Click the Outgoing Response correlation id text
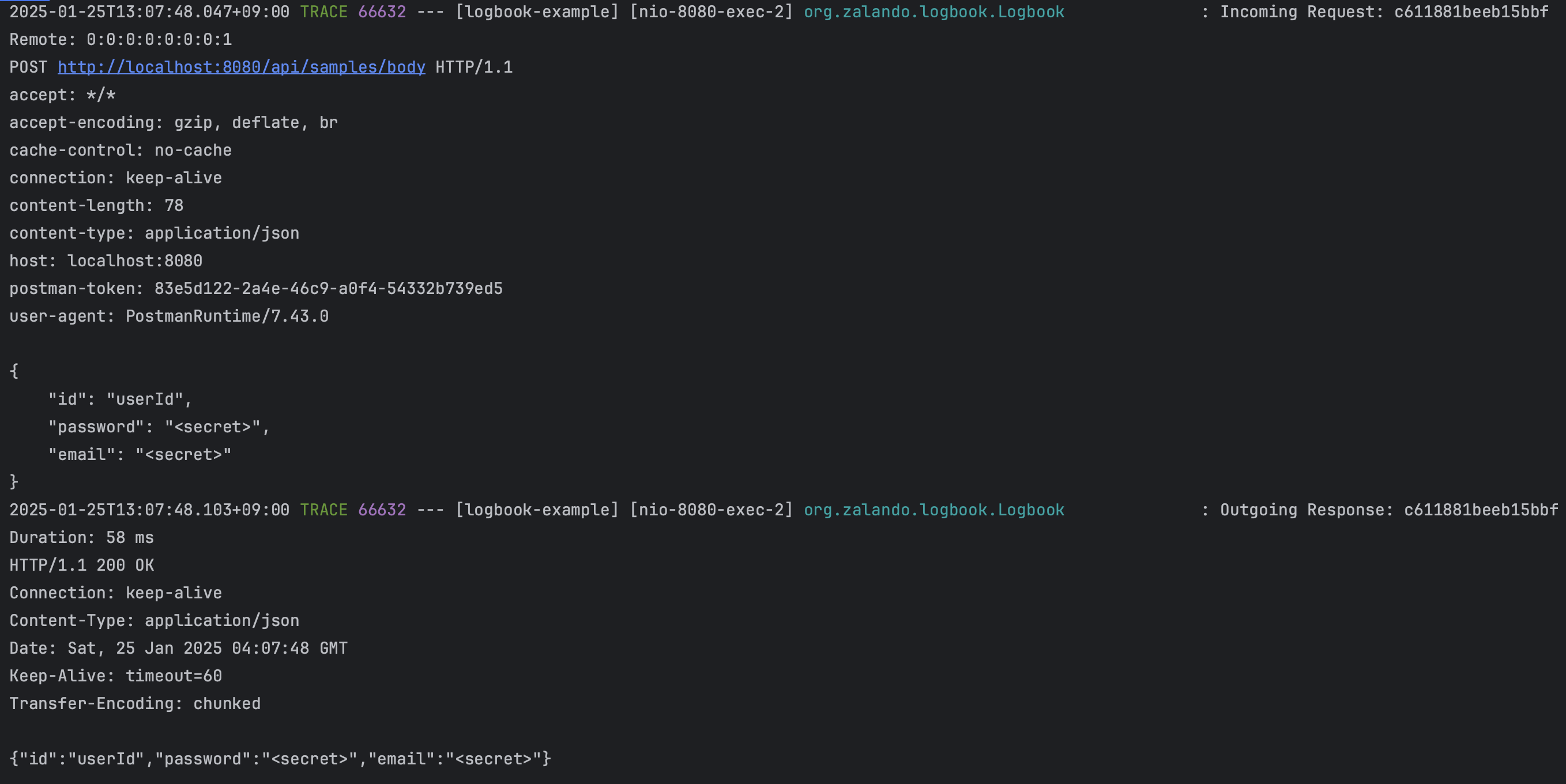 1480,510
